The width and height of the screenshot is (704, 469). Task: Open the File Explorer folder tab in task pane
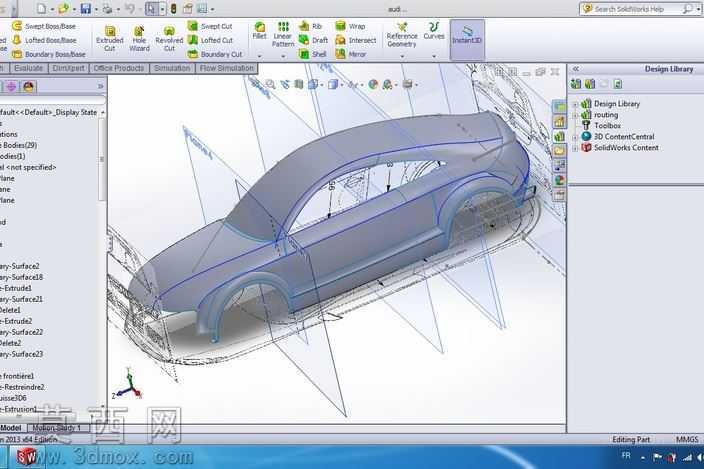[x=559, y=151]
